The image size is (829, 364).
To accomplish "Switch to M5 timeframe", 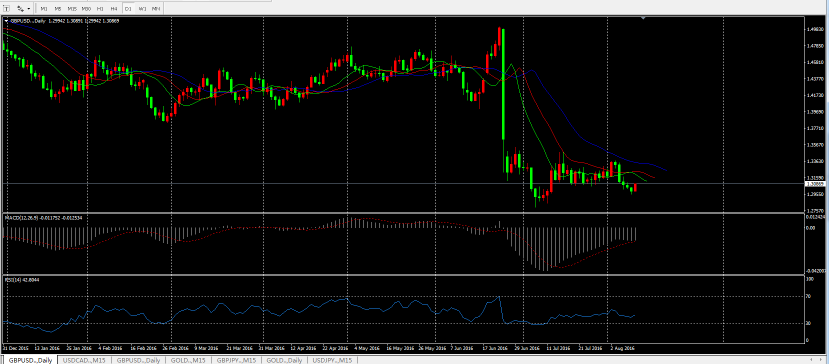I will [x=58, y=8].
